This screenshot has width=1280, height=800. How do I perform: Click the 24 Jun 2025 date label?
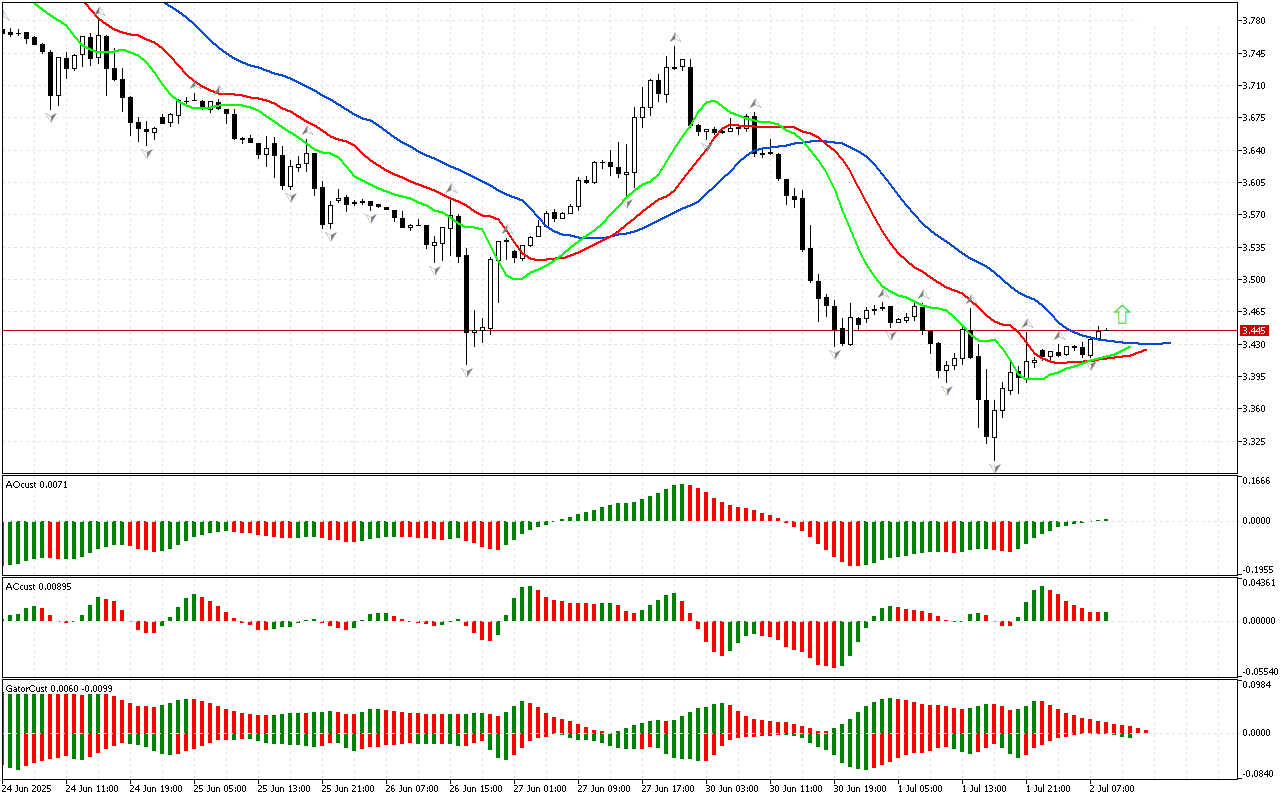click(x=30, y=788)
